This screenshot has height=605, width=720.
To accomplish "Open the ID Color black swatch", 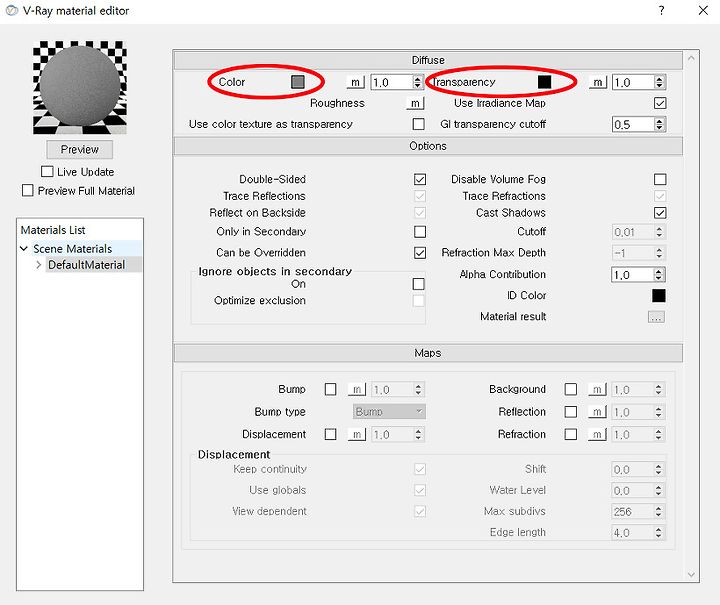I will point(658,296).
